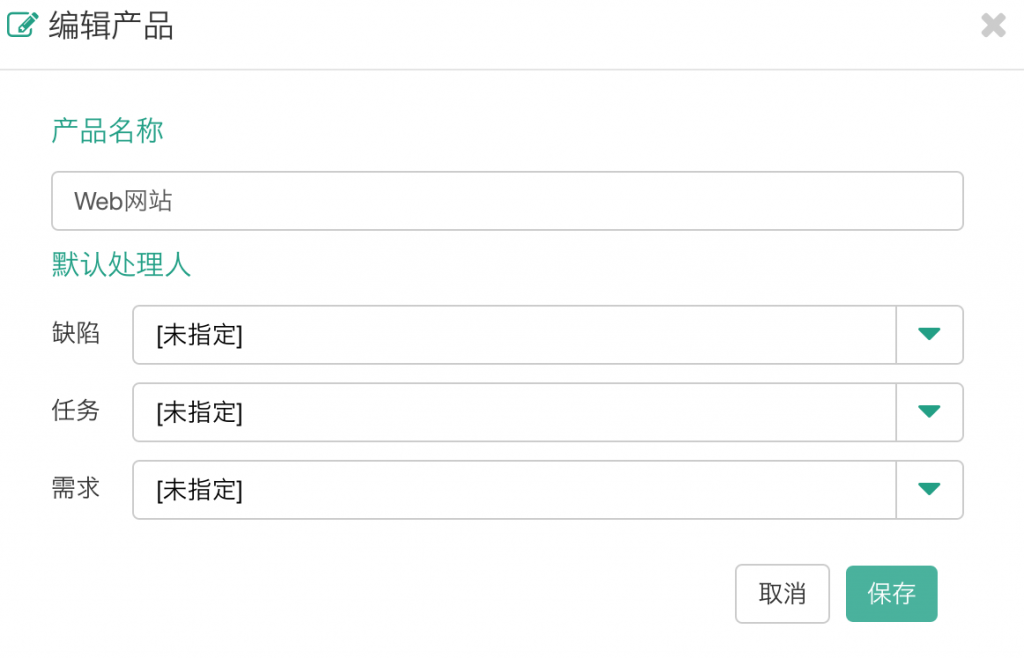The height and width of the screenshot is (659, 1024).
Task: Expand the 任务 dropdown arrow
Action: (929, 412)
